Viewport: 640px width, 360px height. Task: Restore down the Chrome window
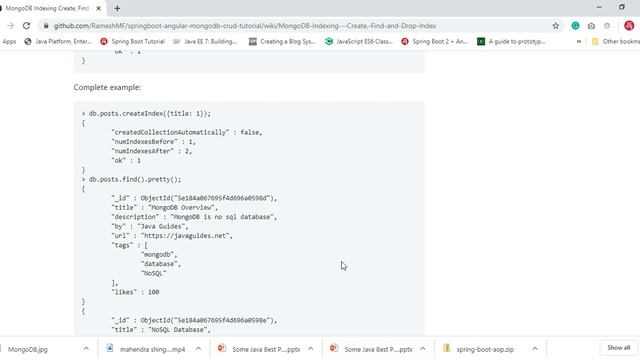tap(622, 7)
